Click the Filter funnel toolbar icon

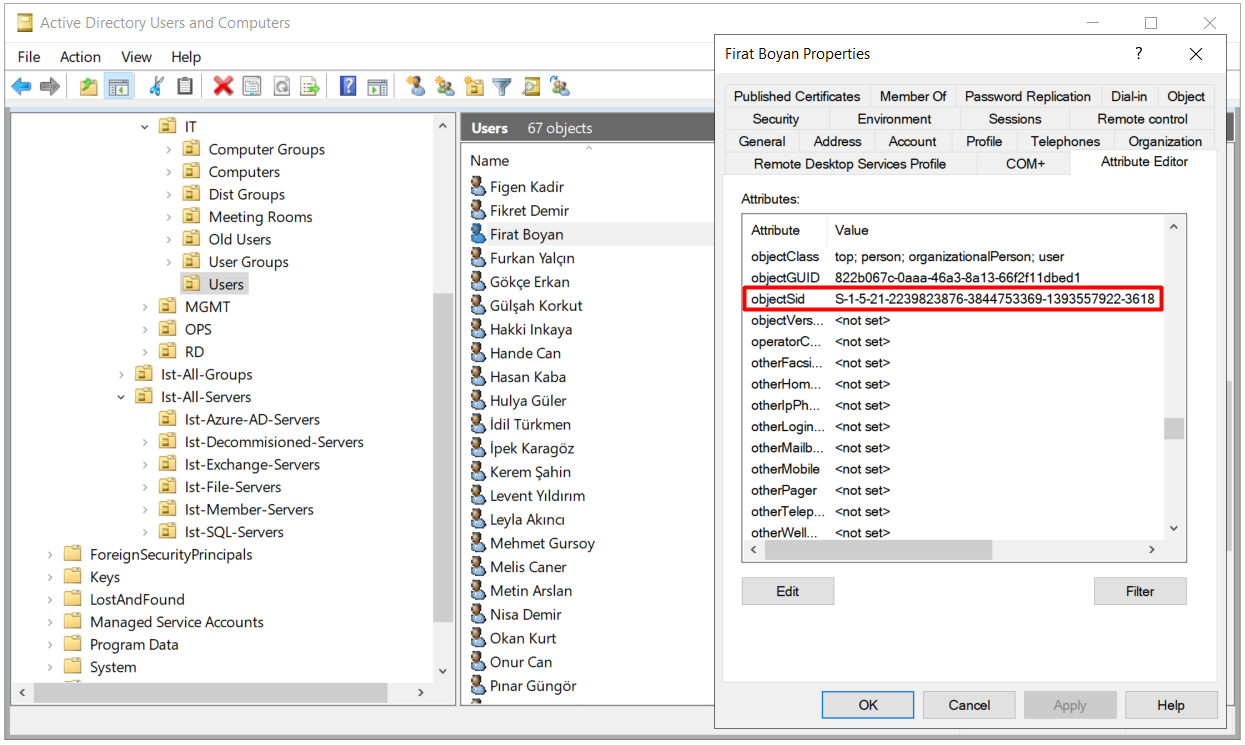coord(502,87)
